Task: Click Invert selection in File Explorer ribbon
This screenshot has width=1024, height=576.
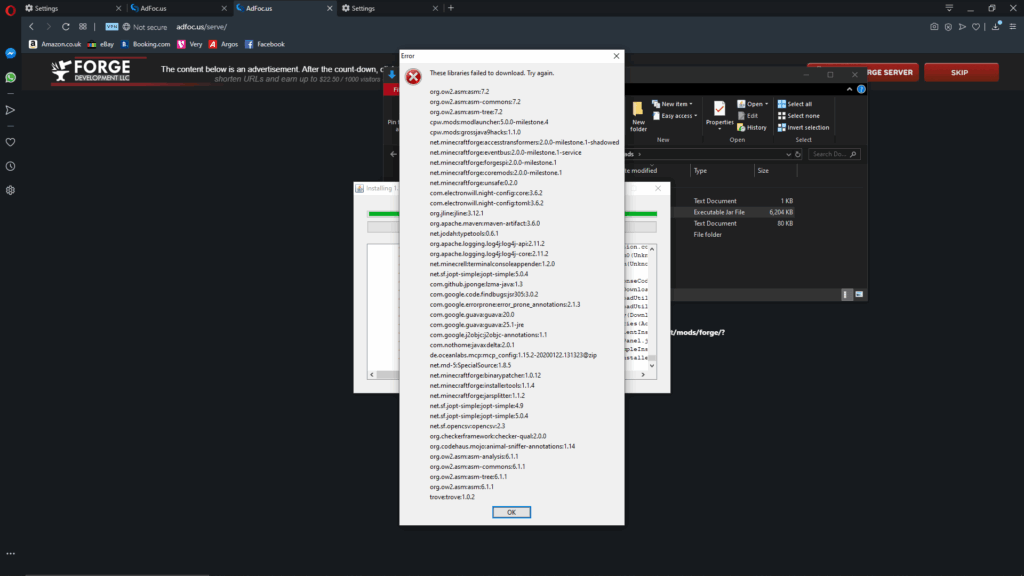Action: click(x=803, y=127)
